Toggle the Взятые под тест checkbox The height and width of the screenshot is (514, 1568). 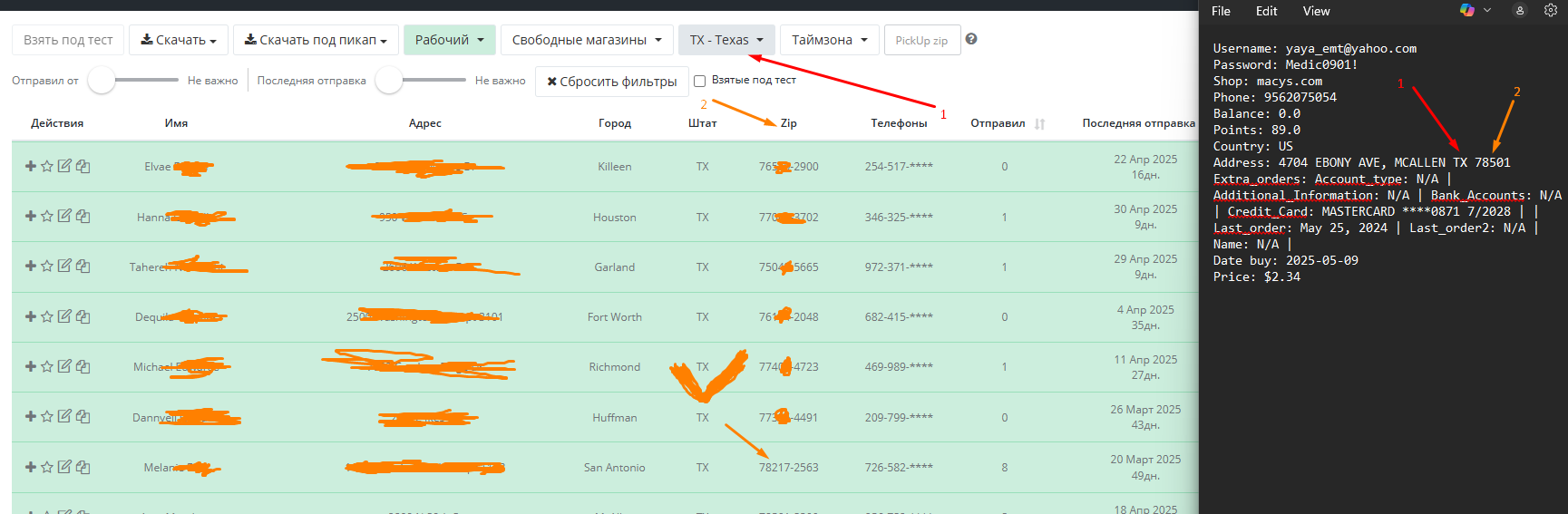coord(699,81)
